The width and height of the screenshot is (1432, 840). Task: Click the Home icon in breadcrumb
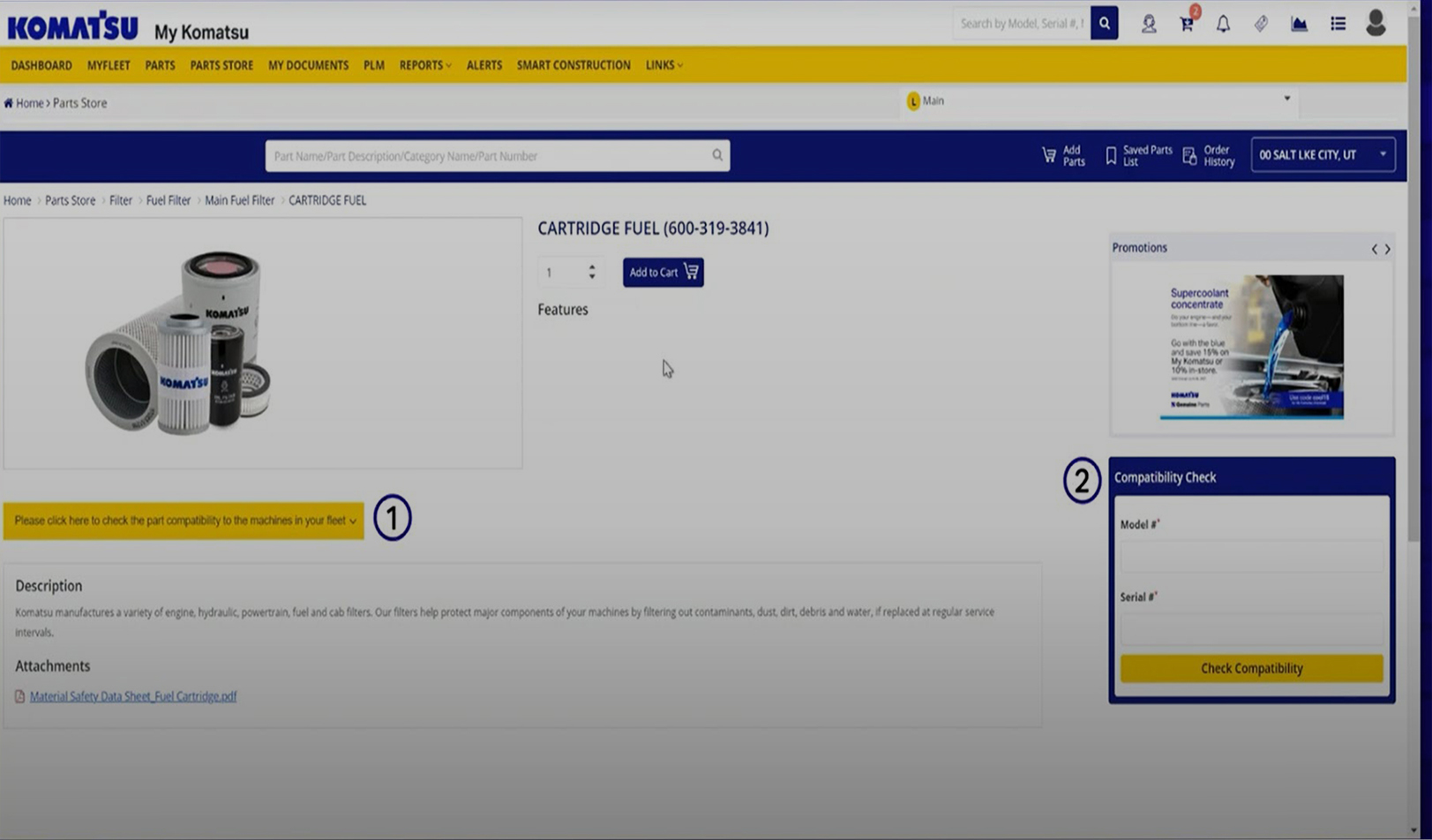8,103
